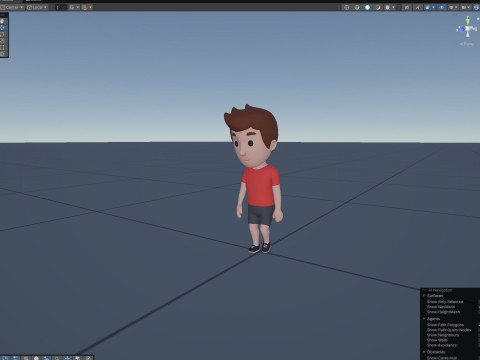Click Show Walls option
The image size is (480, 360).
(x=437, y=340)
